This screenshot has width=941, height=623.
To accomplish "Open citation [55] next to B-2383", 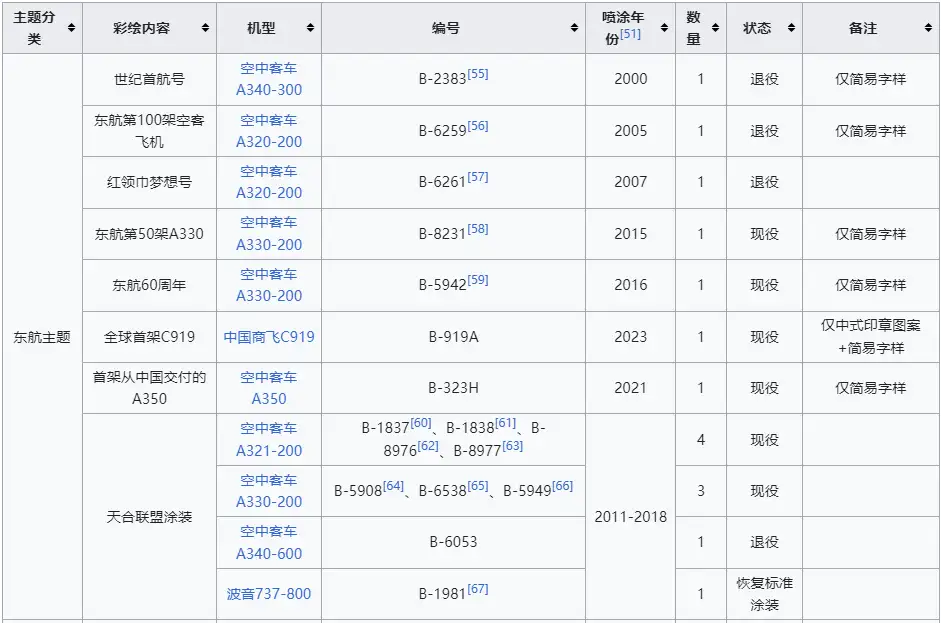I will (x=478, y=74).
